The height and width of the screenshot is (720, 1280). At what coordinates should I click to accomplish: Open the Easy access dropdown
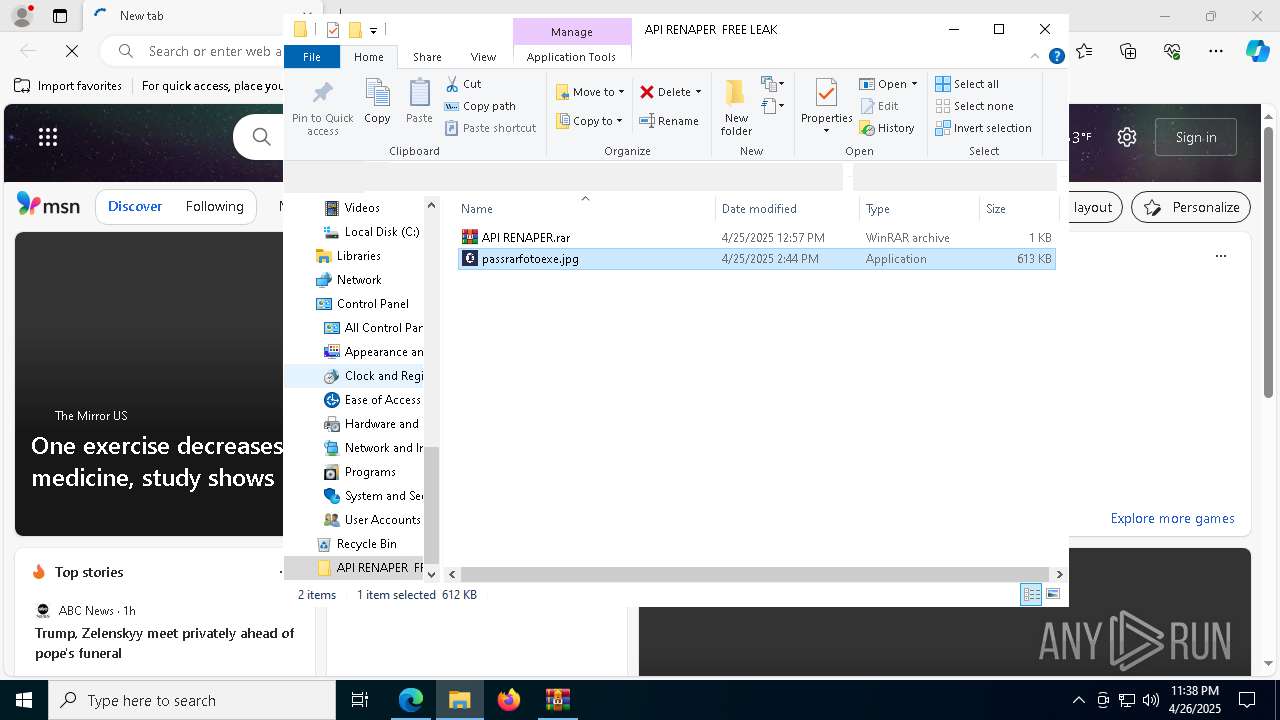click(x=772, y=106)
